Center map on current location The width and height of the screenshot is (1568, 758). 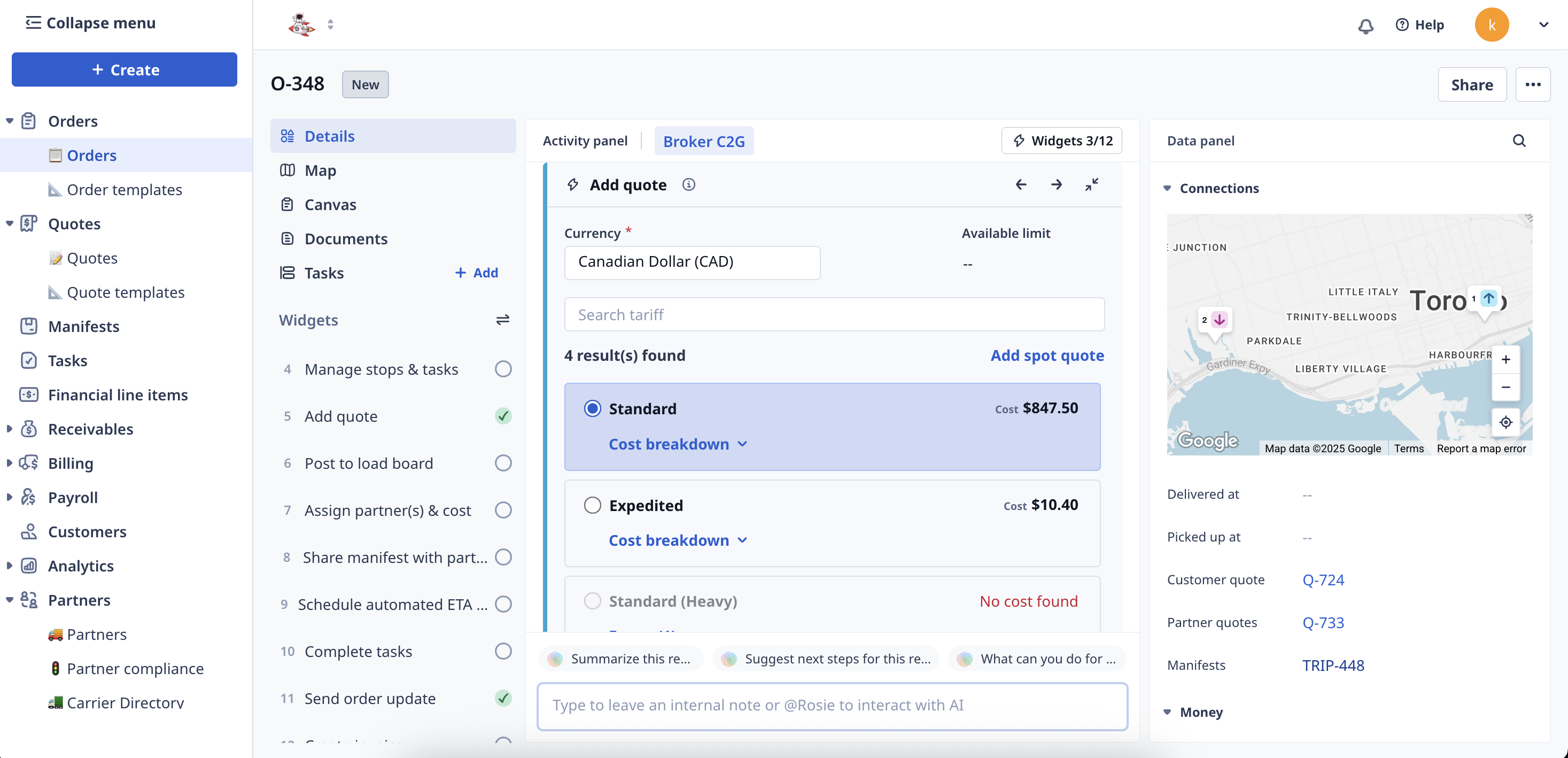tap(1505, 422)
